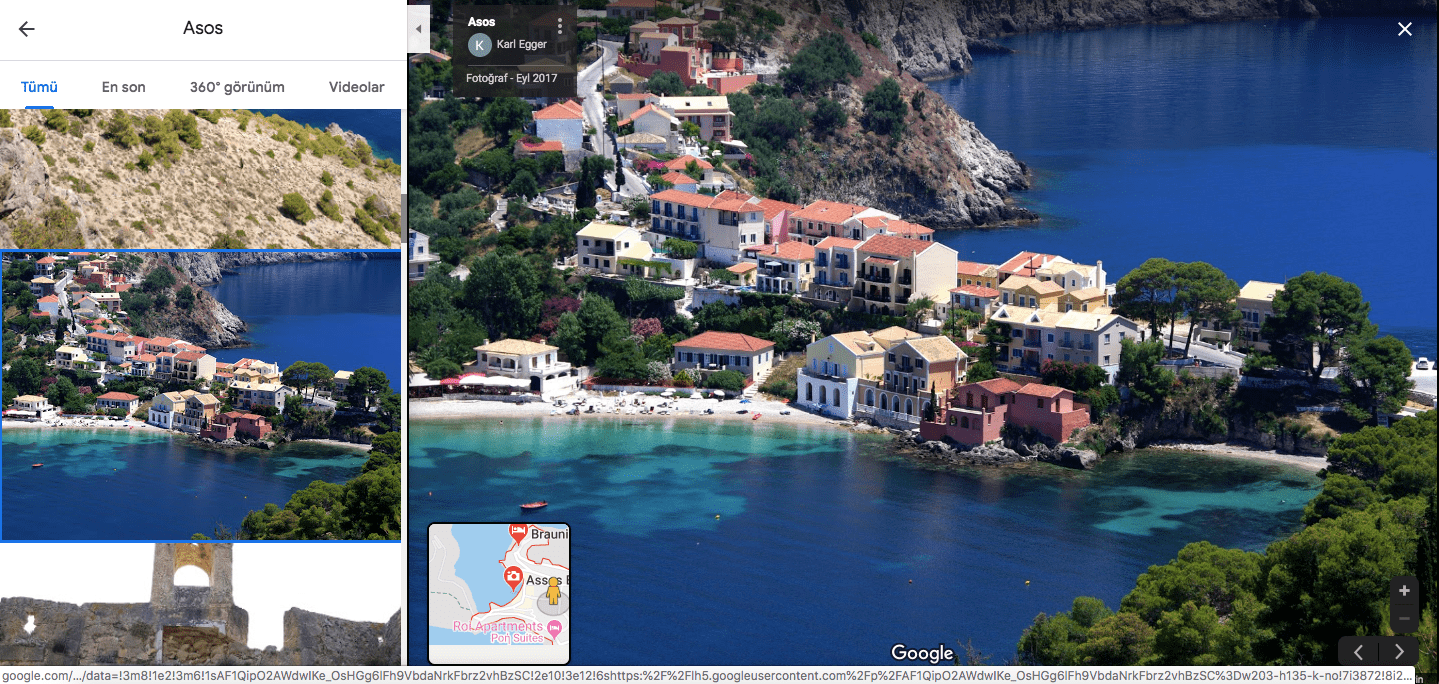Go back using the left arrow icon
Viewport: 1439px width, 684px height.
tap(27, 29)
